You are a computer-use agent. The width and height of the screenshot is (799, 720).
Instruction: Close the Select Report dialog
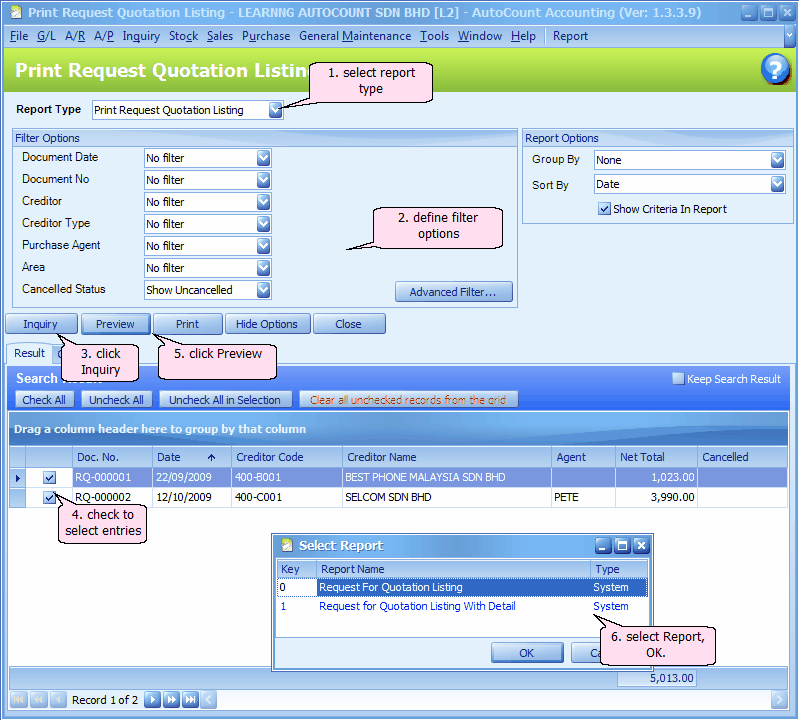point(642,546)
